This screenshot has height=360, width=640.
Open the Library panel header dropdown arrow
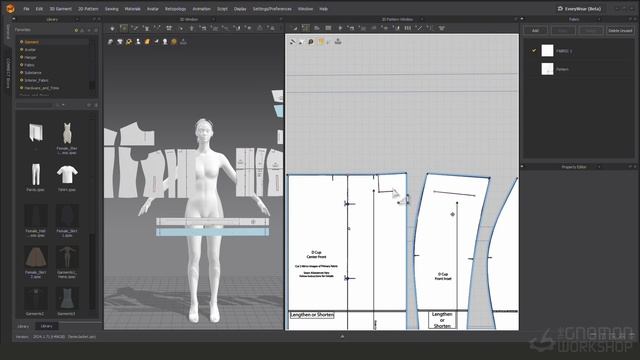point(77,19)
